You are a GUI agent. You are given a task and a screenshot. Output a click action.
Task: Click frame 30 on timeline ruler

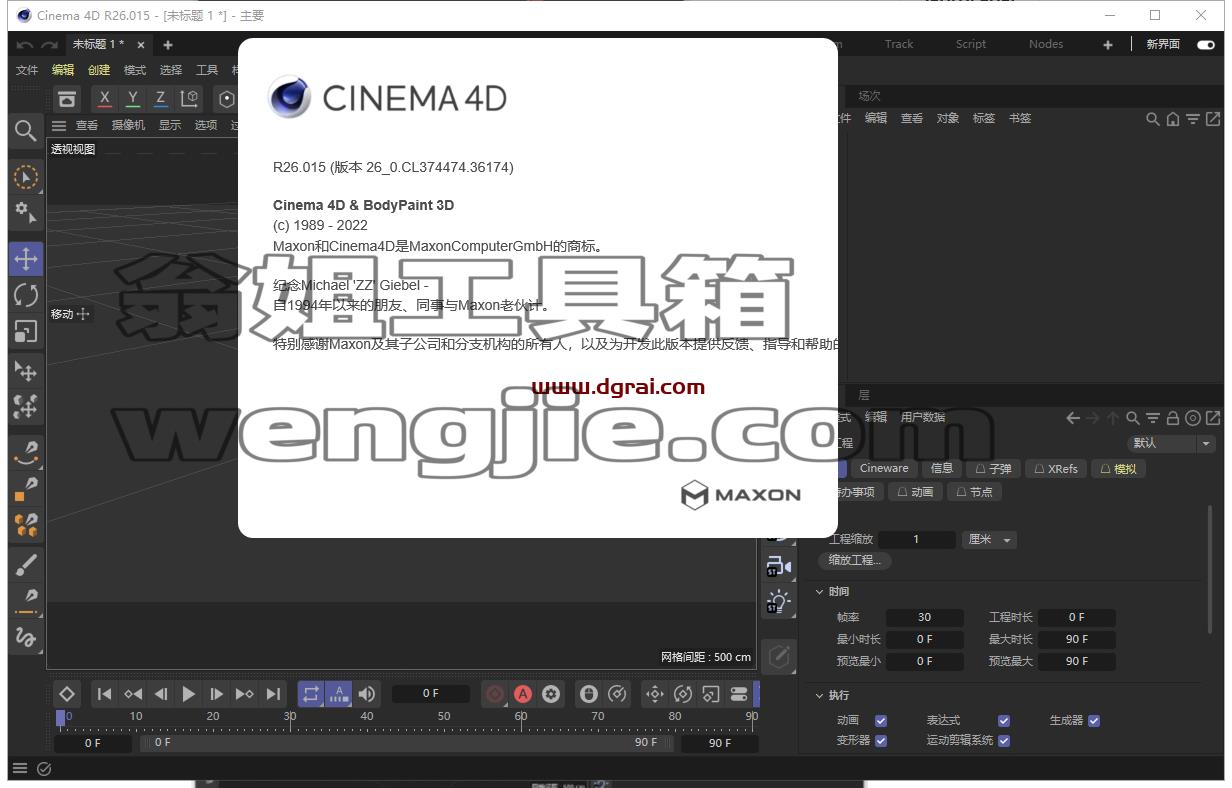pos(289,716)
